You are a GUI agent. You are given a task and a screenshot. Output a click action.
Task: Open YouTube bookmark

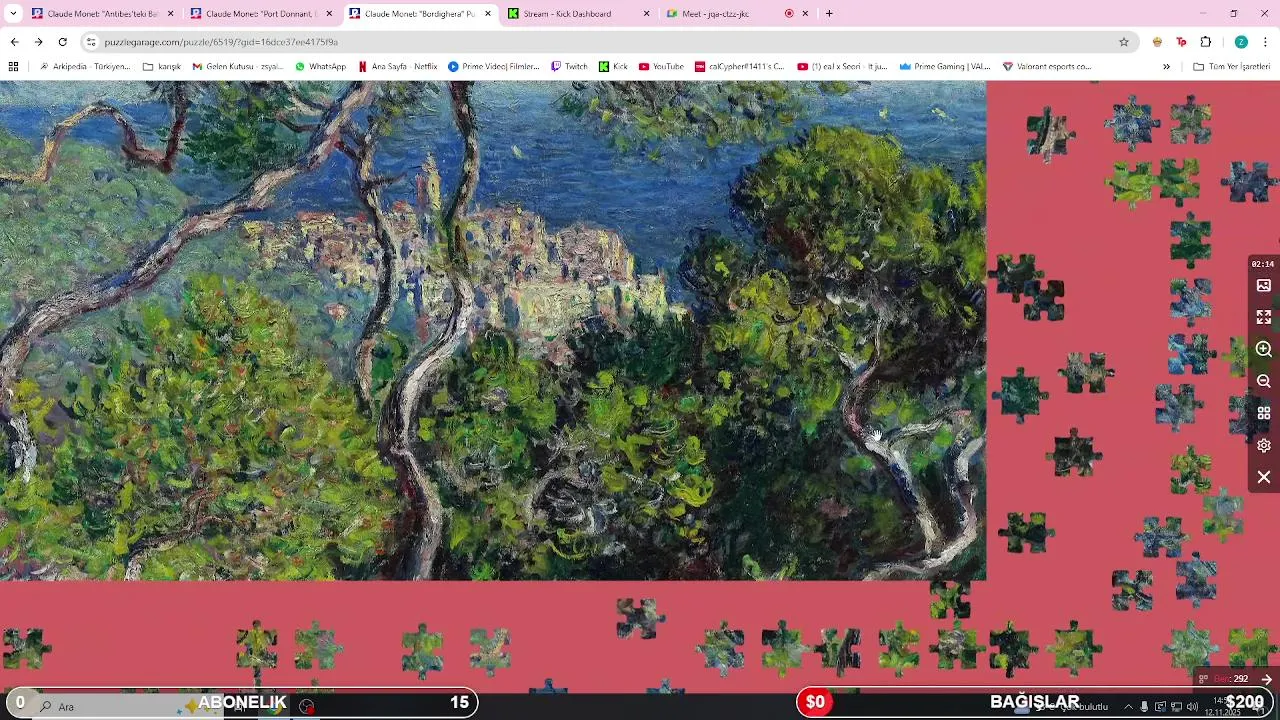[661, 67]
